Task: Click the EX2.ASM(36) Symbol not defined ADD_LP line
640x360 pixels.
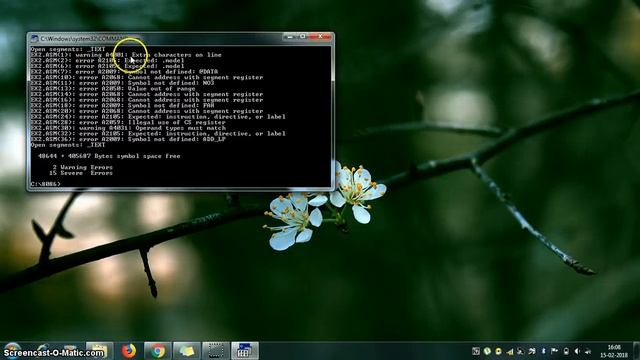Action: (x=128, y=139)
